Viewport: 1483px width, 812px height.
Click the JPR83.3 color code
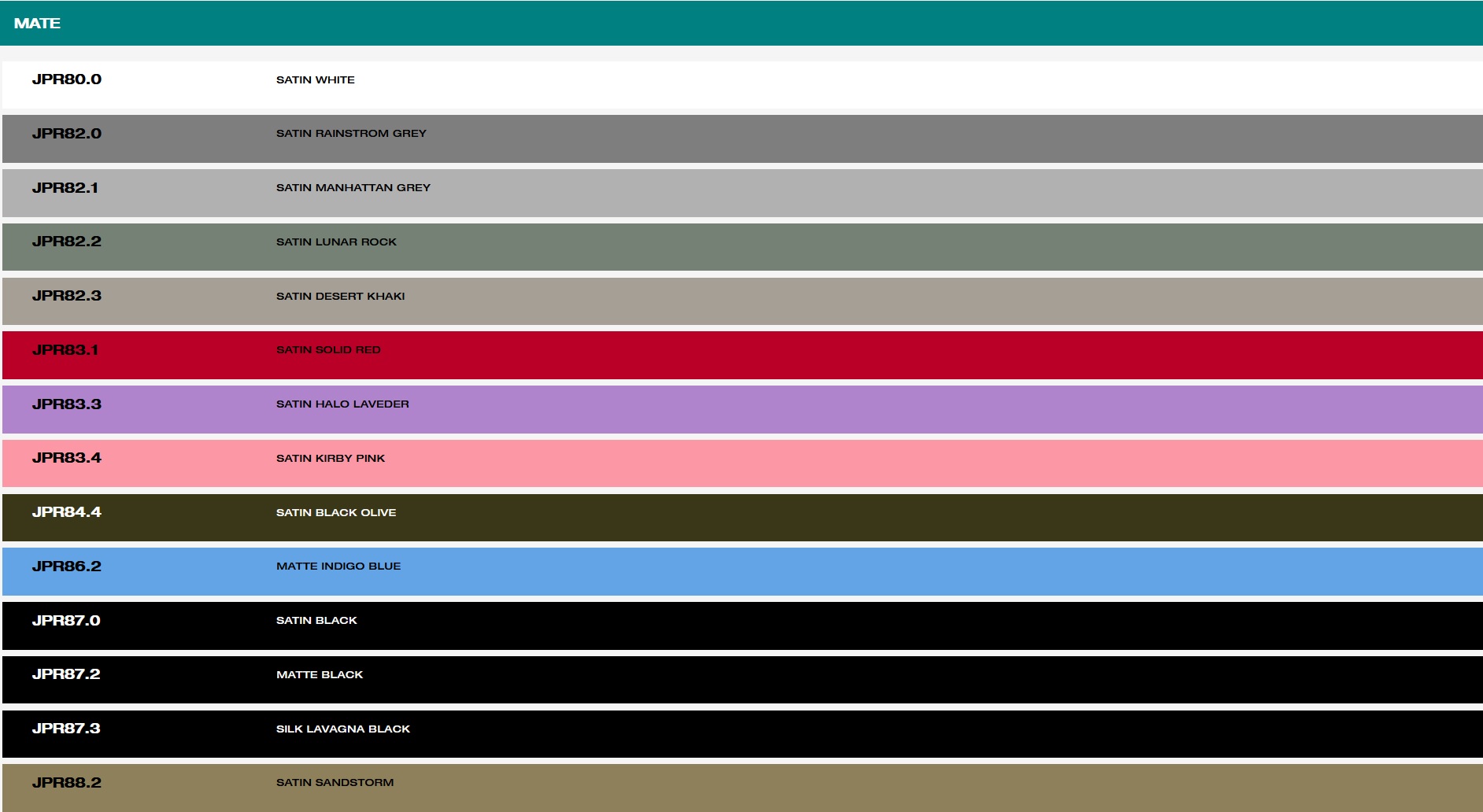67,404
